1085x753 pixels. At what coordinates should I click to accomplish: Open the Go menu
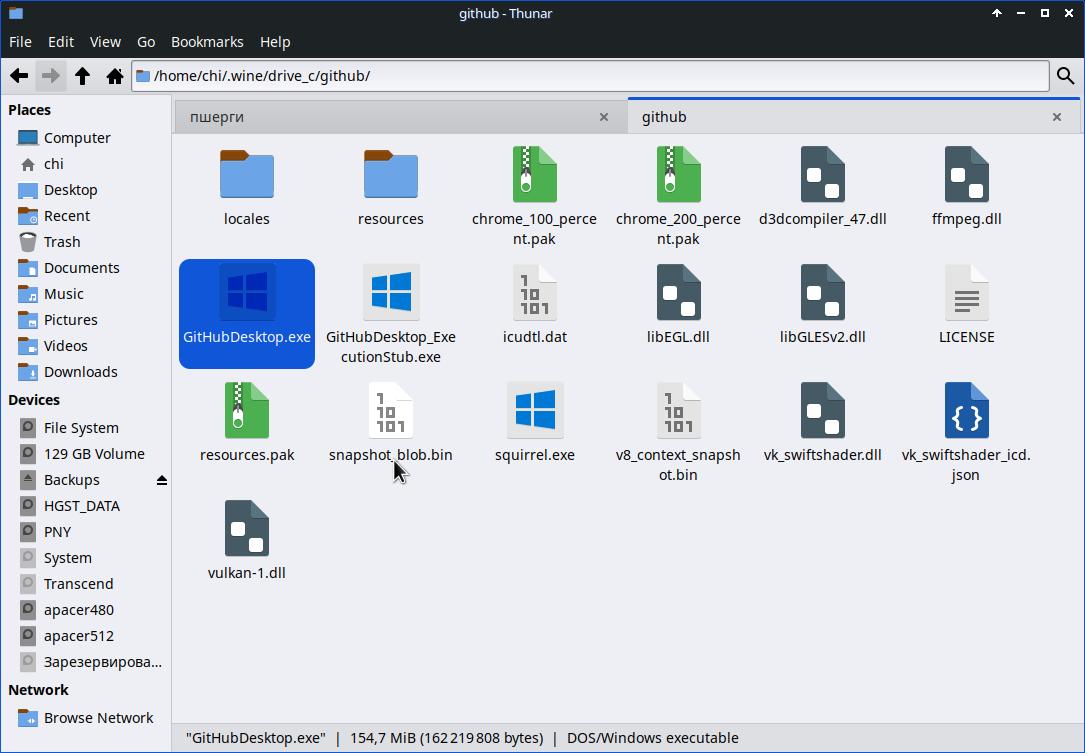pos(146,42)
